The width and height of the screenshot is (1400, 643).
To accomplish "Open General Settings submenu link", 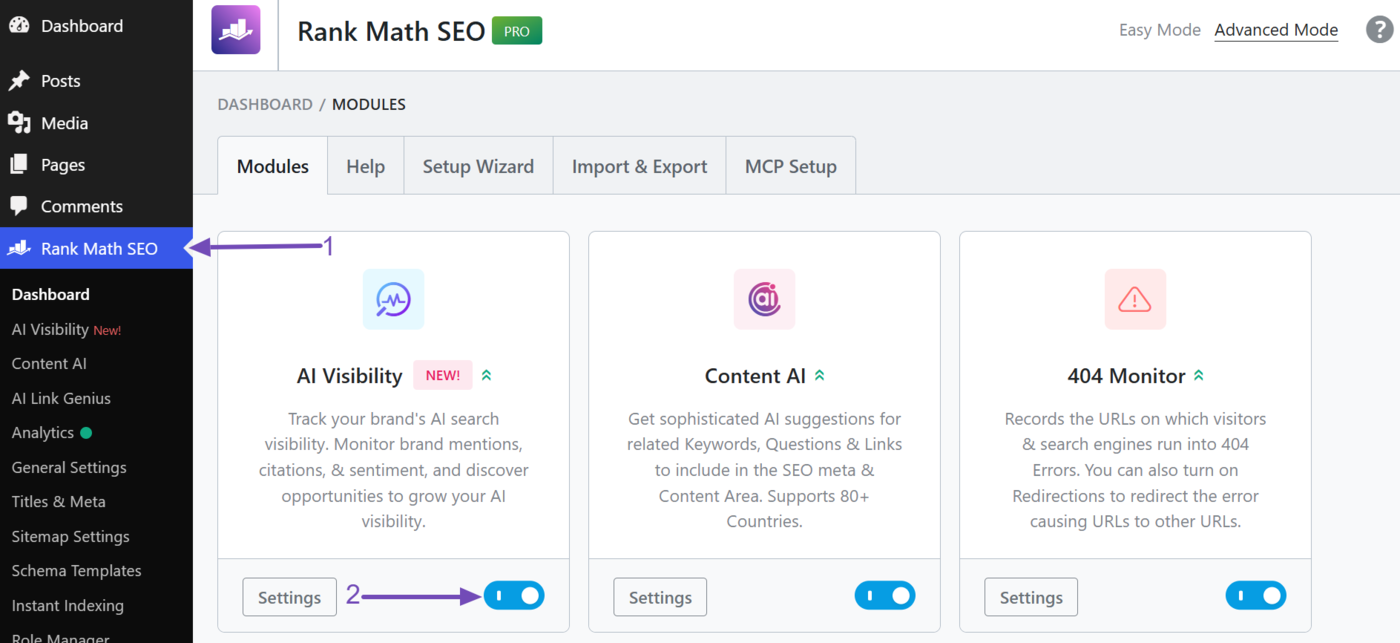I will pos(69,467).
